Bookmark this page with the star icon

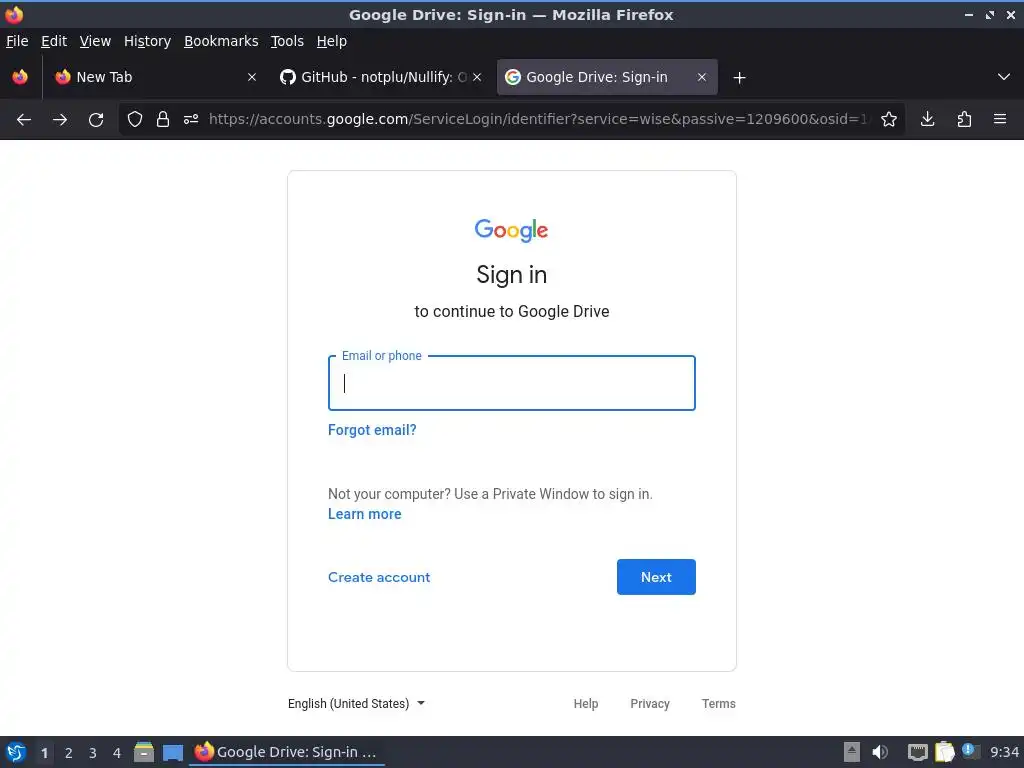click(889, 120)
